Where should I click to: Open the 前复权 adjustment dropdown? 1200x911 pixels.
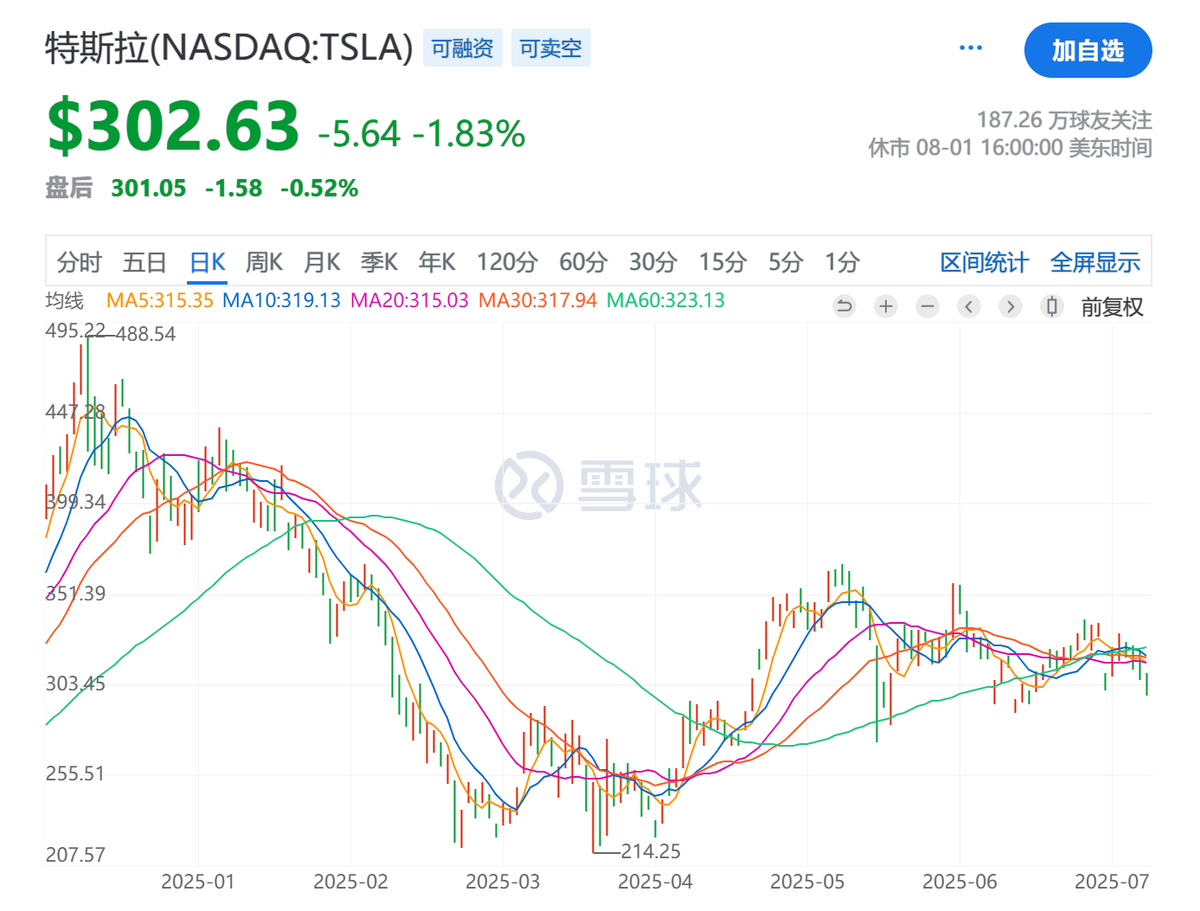pos(1112,307)
